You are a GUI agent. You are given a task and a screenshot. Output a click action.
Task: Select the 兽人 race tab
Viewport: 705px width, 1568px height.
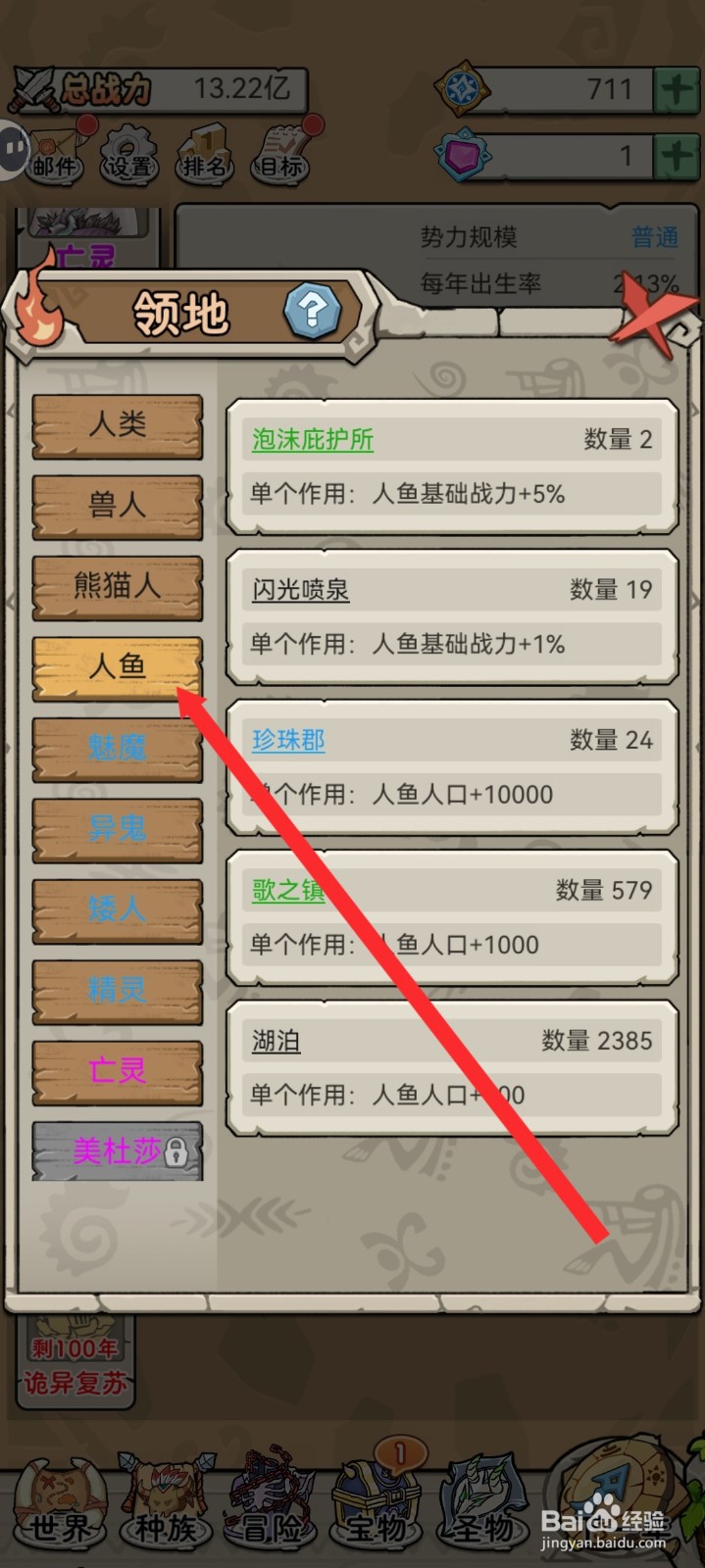(x=118, y=507)
